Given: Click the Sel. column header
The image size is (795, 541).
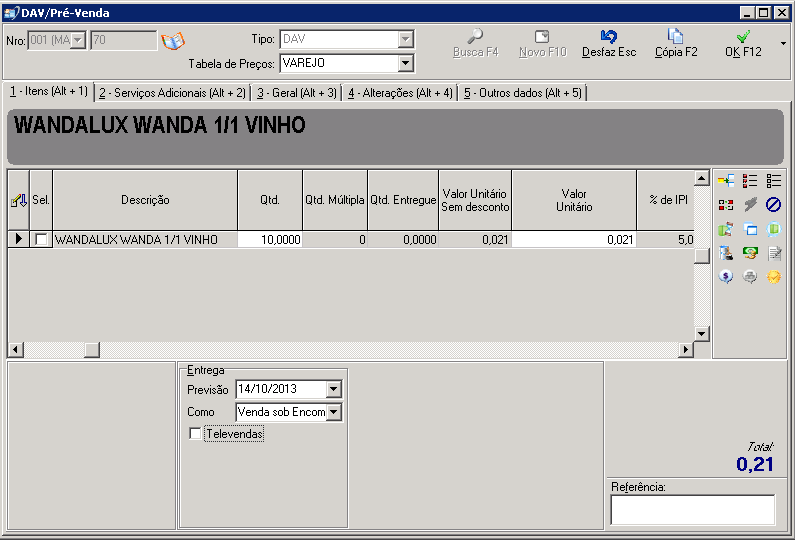Looking at the screenshot, I should (x=41, y=200).
